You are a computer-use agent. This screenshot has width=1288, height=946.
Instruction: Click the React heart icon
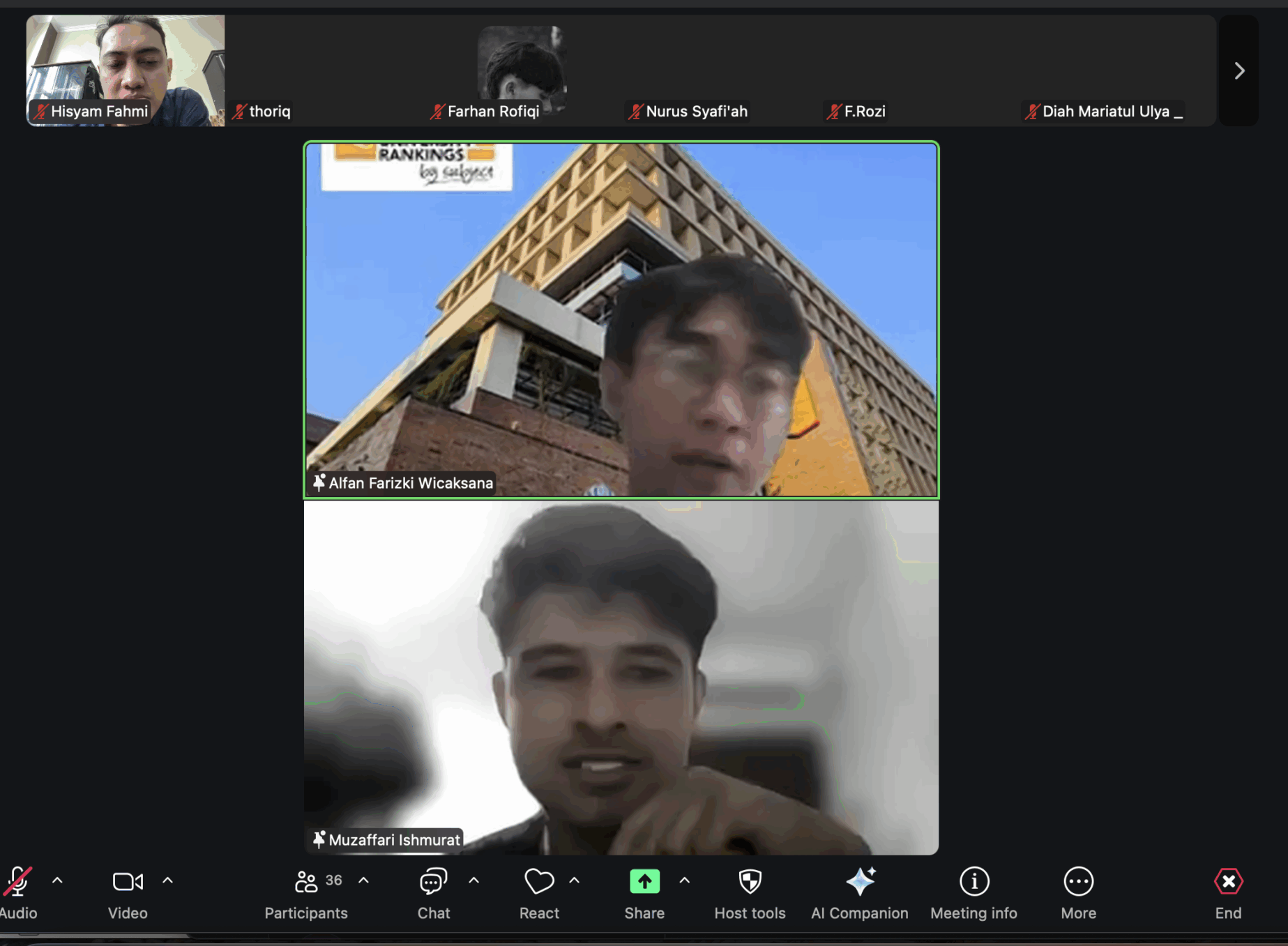pos(538,883)
